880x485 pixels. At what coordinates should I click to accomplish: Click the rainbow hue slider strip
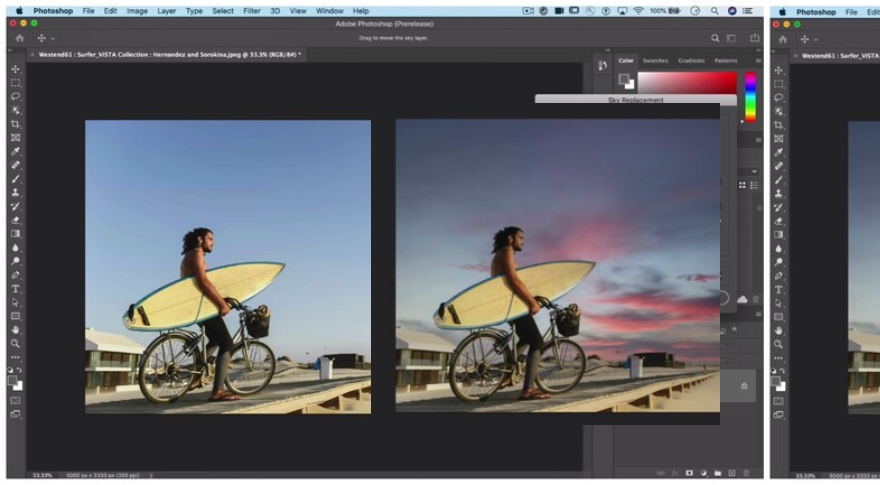750,97
